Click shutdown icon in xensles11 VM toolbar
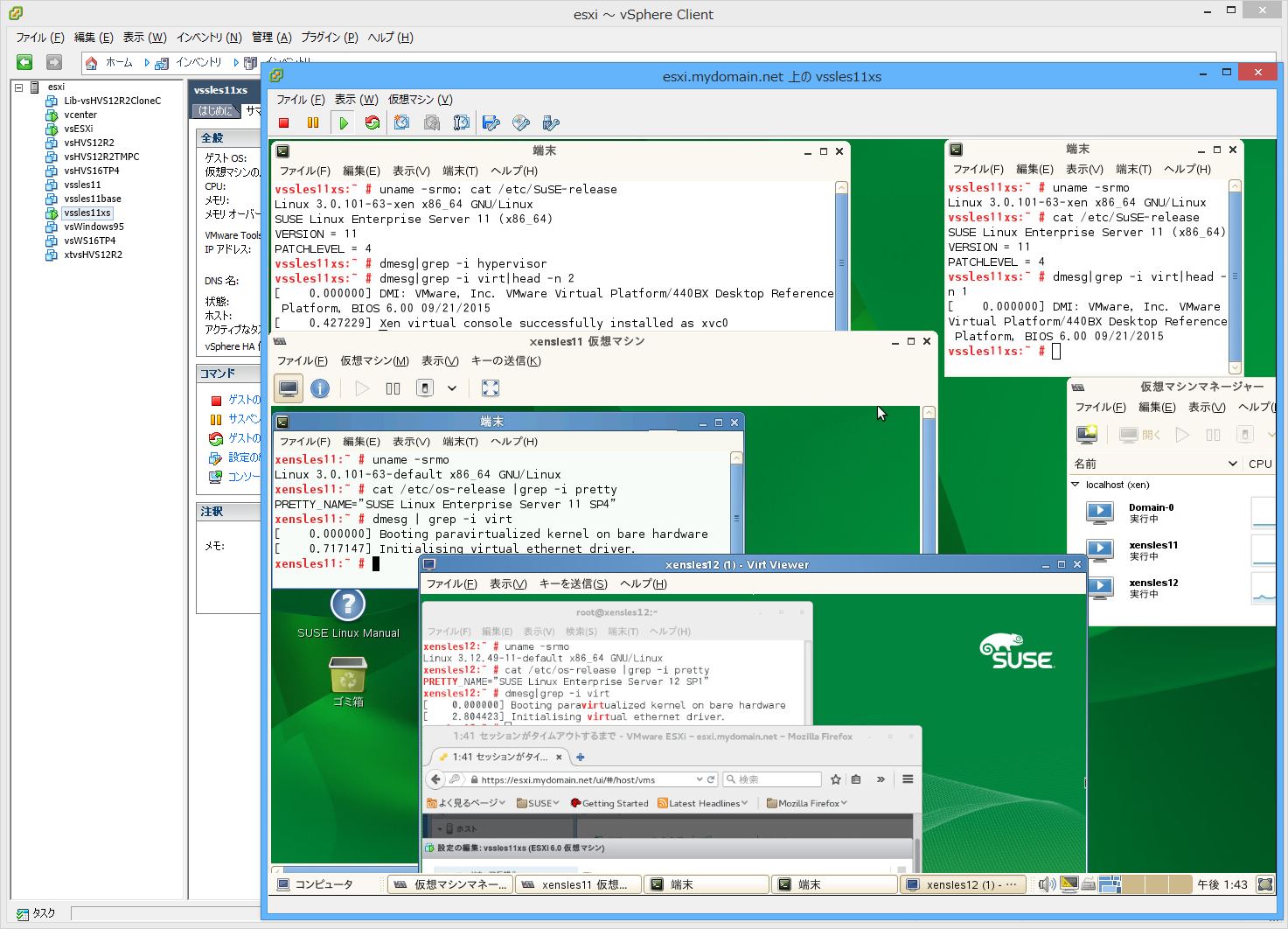 [x=425, y=388]
